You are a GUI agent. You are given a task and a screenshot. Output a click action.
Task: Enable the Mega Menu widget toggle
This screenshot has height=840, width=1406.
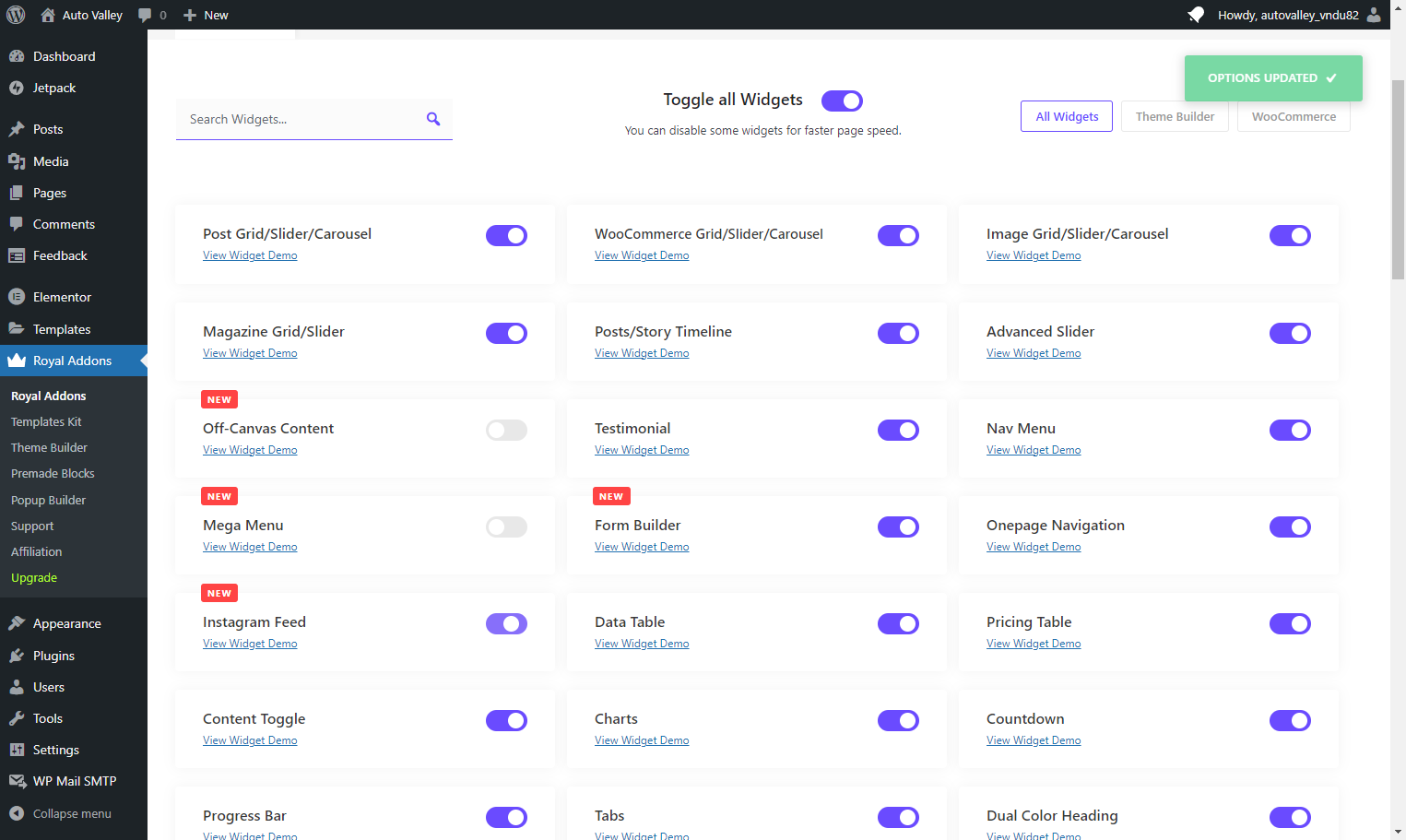click(x=506, y=526)
